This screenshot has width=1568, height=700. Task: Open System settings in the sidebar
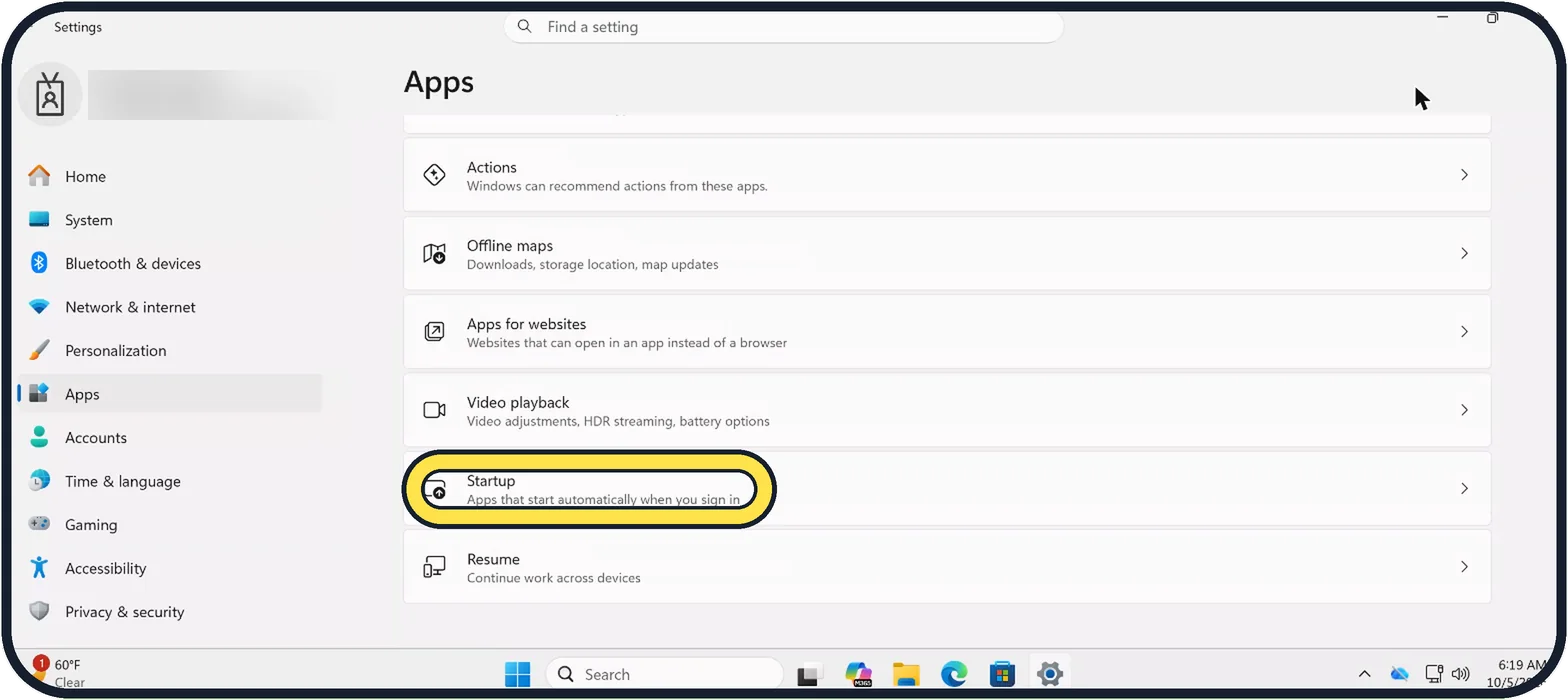coord(170,220)
